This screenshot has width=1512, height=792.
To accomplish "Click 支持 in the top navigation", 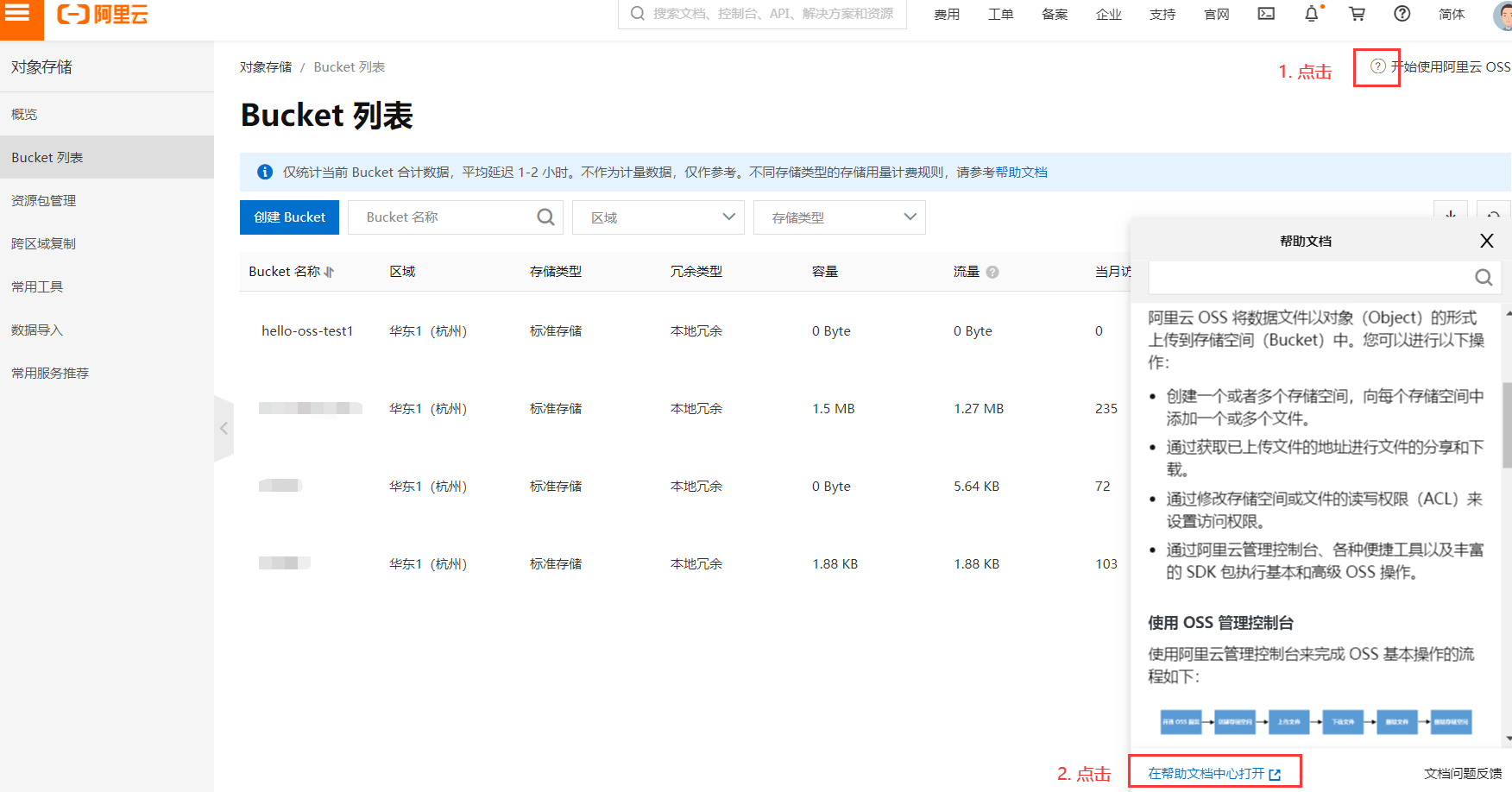I will pos(1162,14).
